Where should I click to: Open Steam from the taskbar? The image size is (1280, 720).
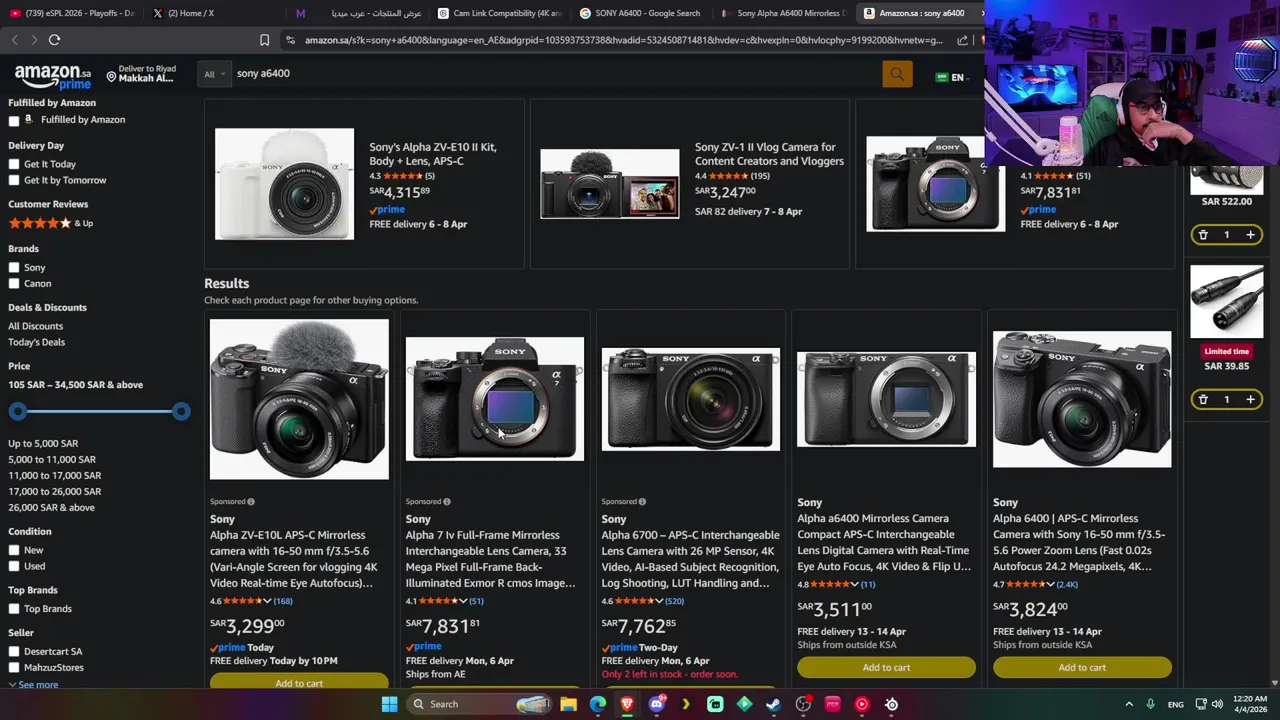point(773,704)
